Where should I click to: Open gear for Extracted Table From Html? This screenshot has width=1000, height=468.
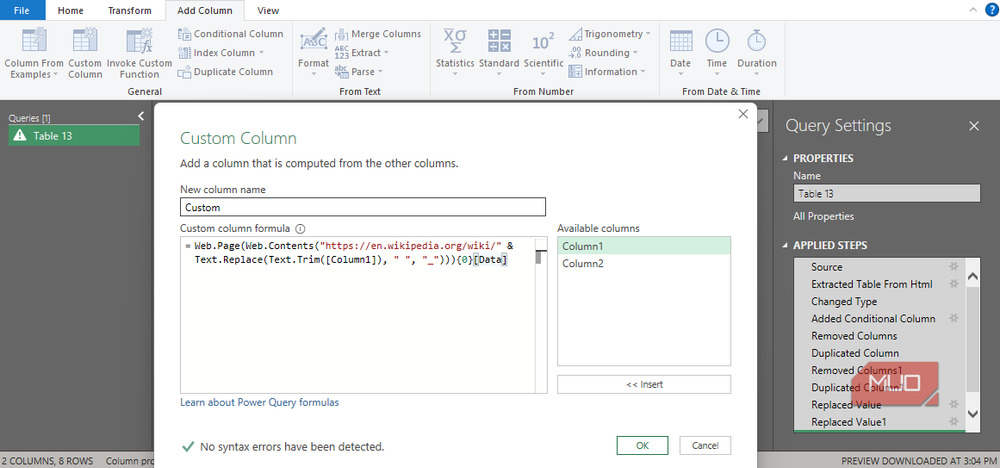pos(954,284)
